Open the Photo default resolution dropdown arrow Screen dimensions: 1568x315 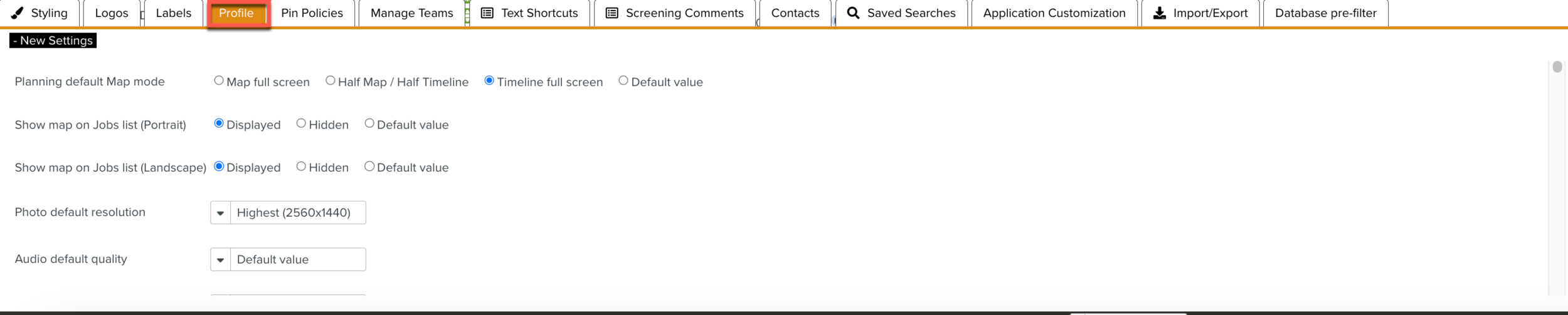coord(220,213)
